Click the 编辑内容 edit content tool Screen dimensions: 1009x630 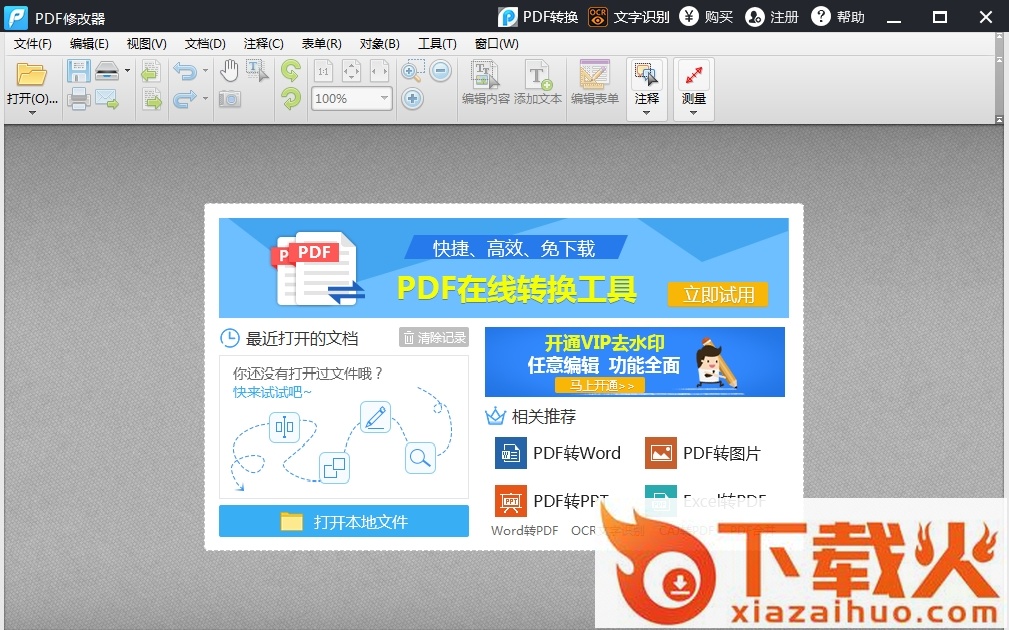click(x=485, y=82)
